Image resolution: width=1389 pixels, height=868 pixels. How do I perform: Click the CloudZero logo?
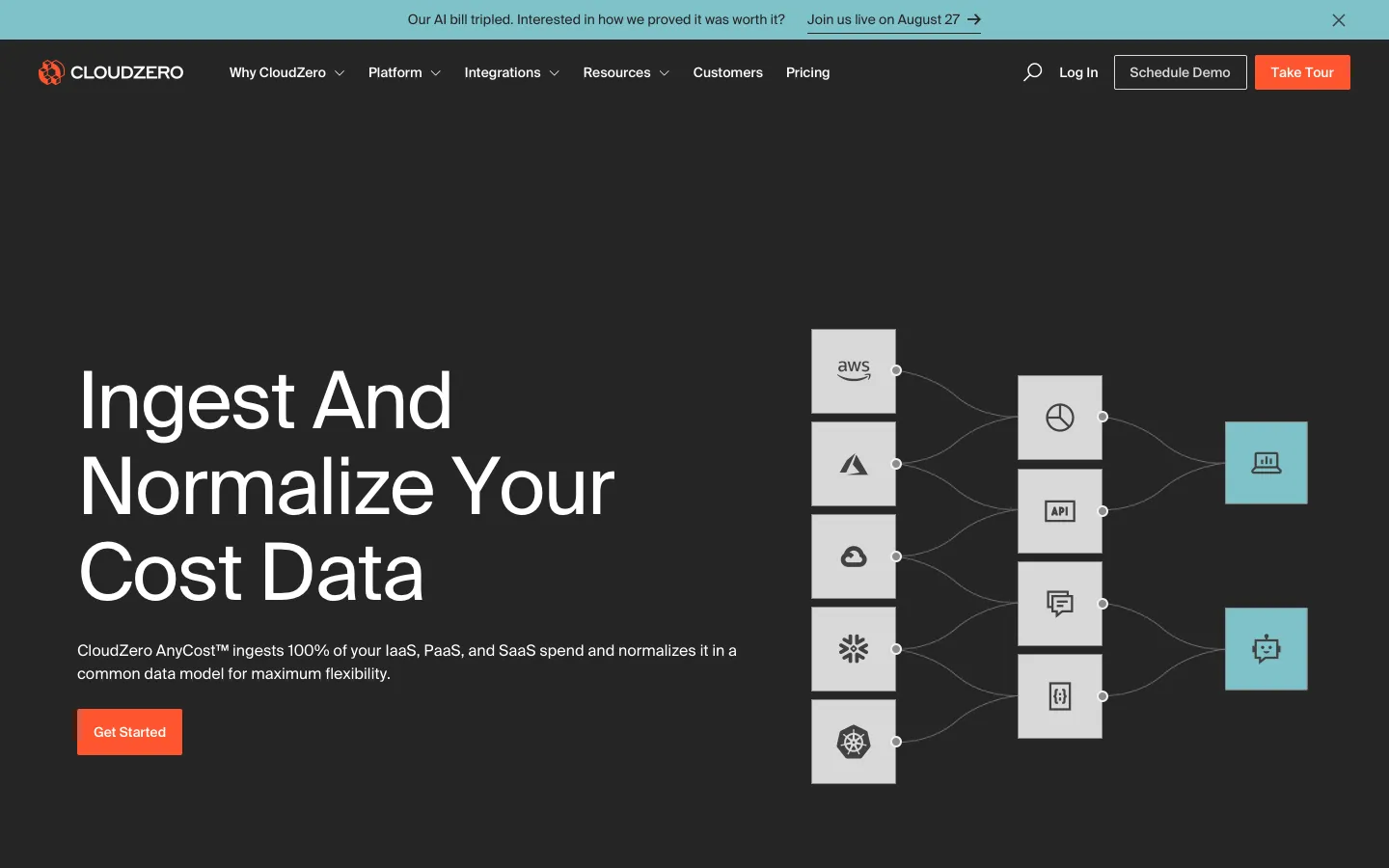(x=111, y=72)
